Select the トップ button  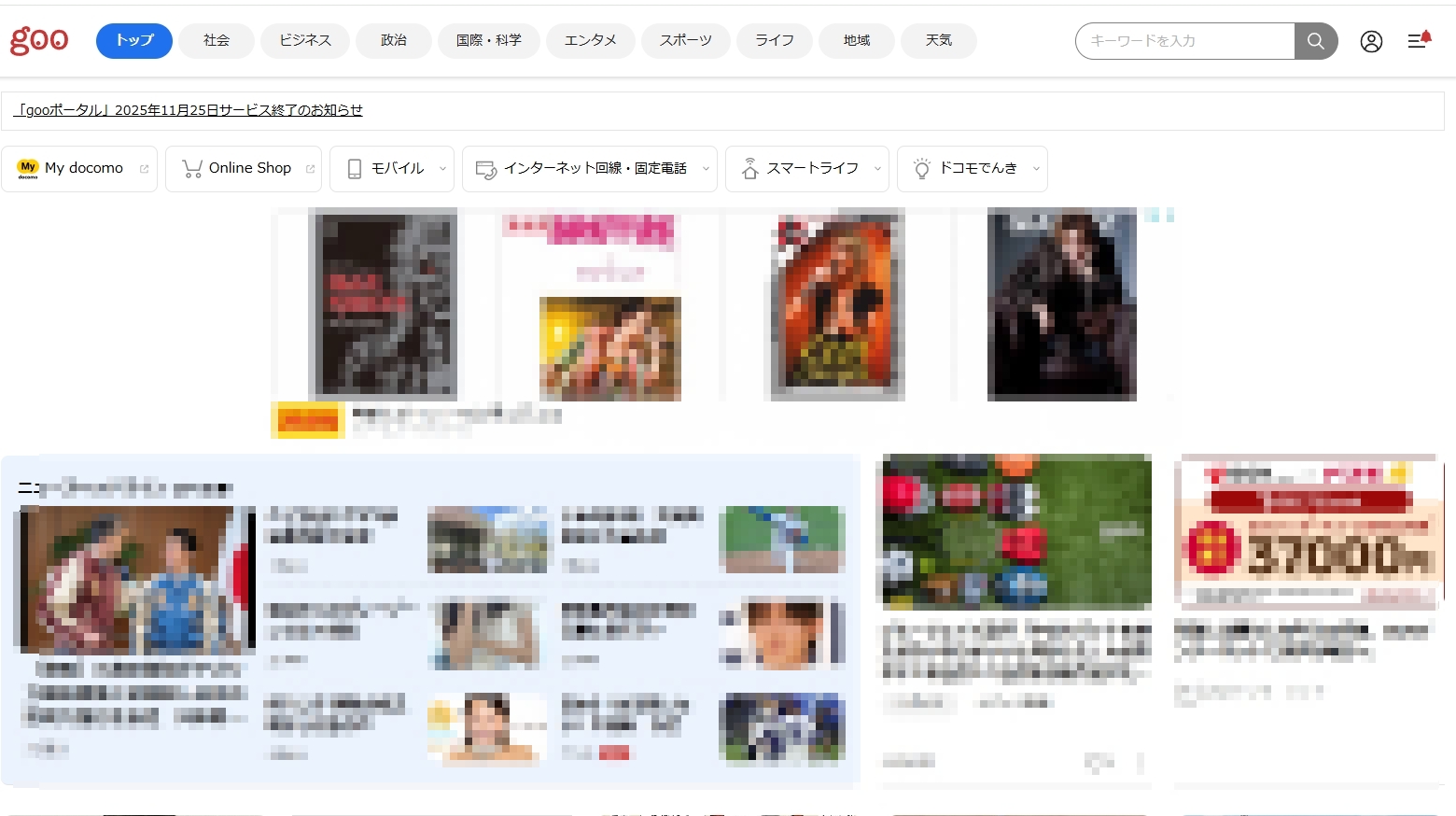tap(134, 41)
